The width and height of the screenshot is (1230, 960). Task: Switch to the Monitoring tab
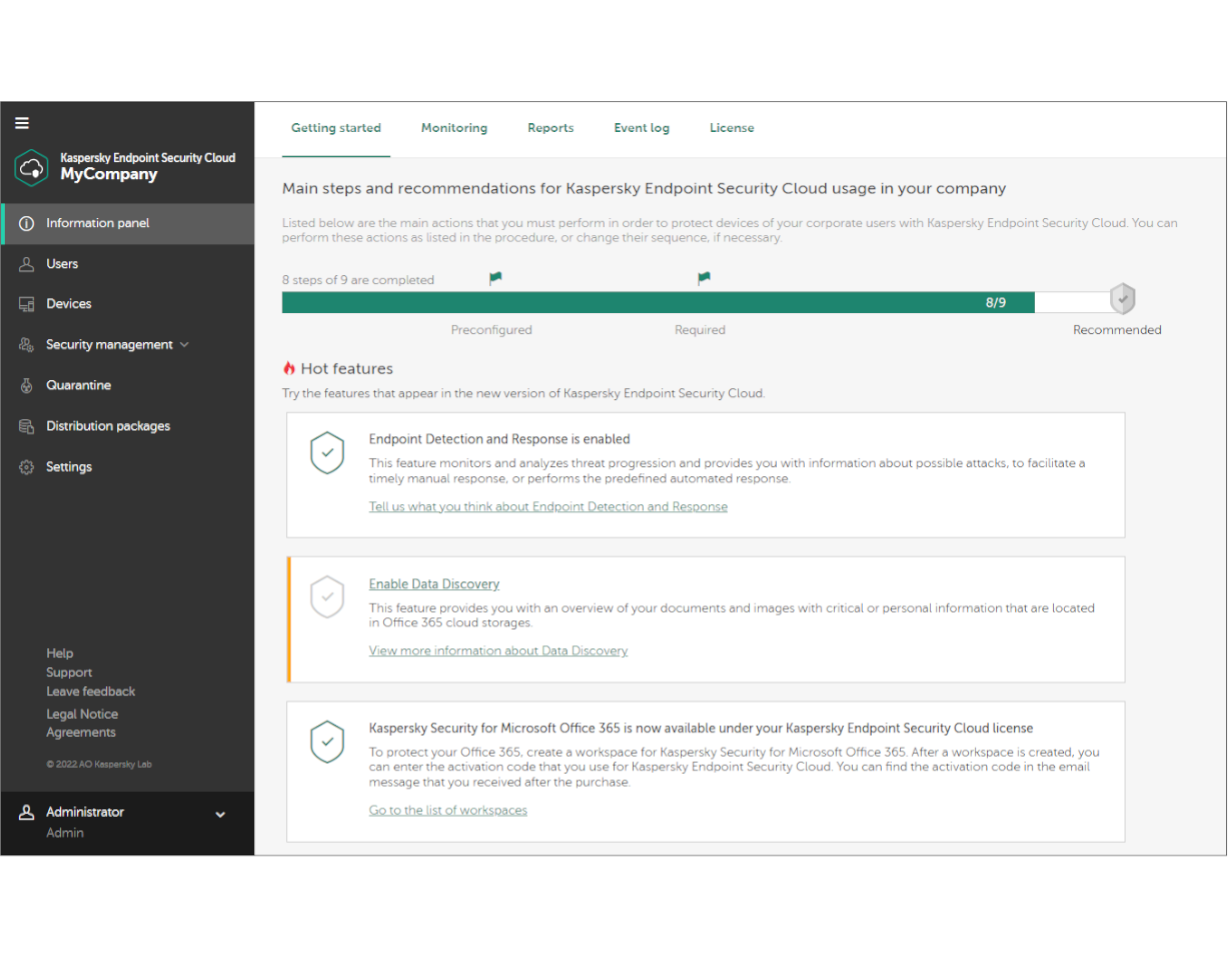[454, 128]
